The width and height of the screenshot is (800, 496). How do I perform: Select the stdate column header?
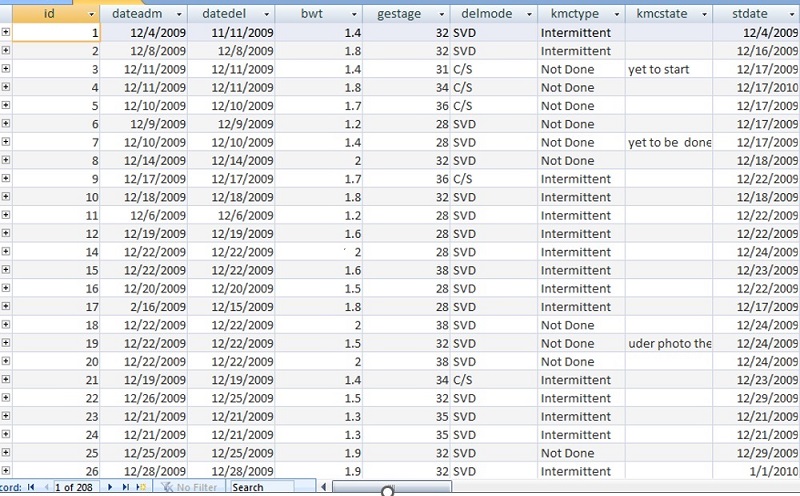(756, 14)
